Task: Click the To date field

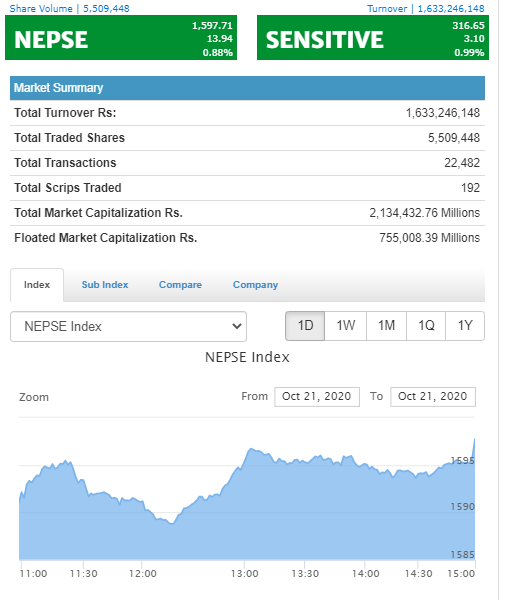Action: pyautogui.click(x=433, y=396)
